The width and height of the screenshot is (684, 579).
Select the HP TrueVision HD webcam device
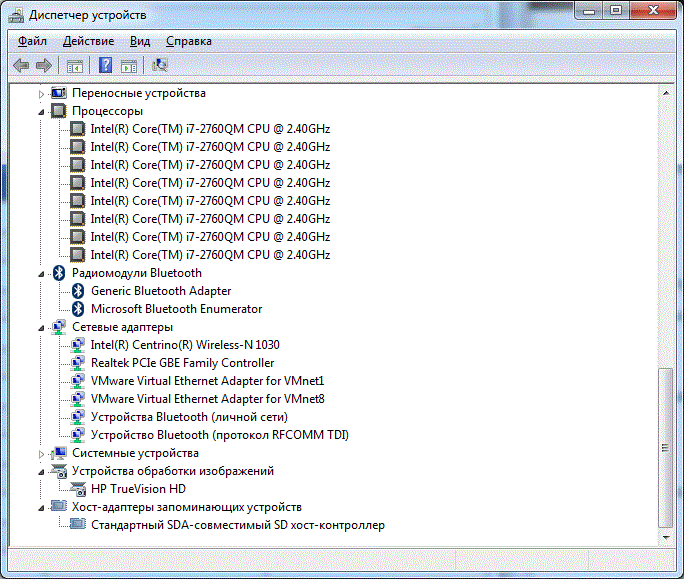point(138,489)
